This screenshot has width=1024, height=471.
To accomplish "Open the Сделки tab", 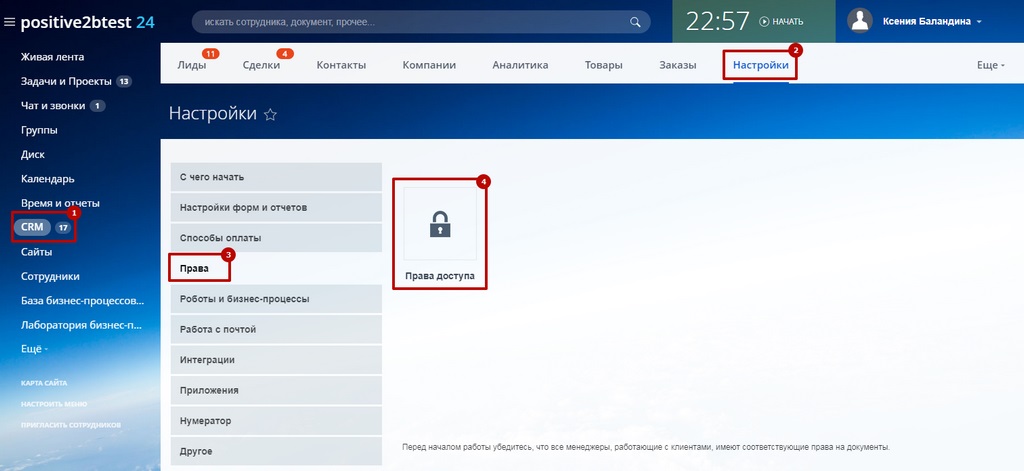I will 261,65.
